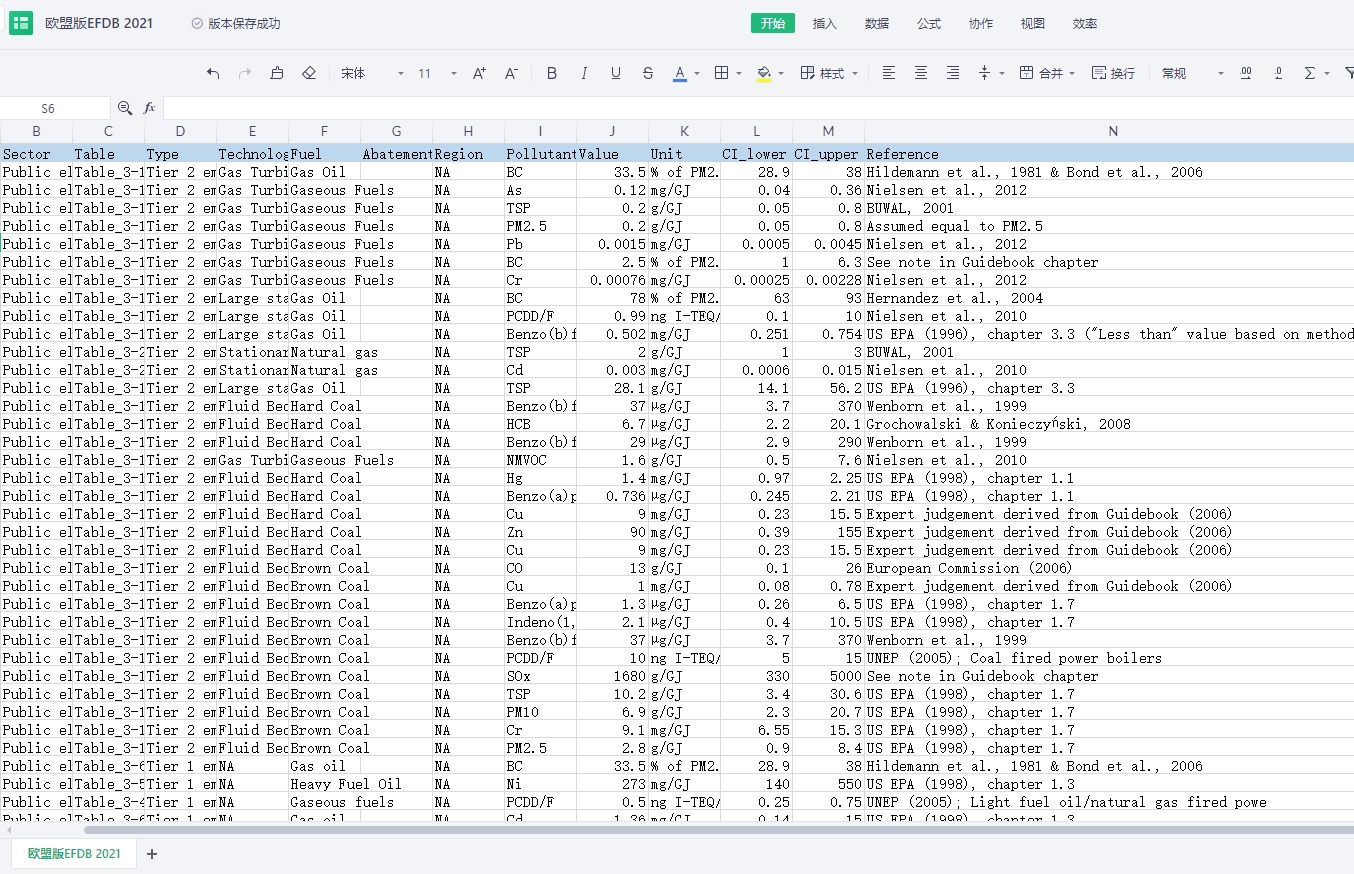Toggle bold formatting
Viewport: 1354px width, 874px height.
[552, 73]
